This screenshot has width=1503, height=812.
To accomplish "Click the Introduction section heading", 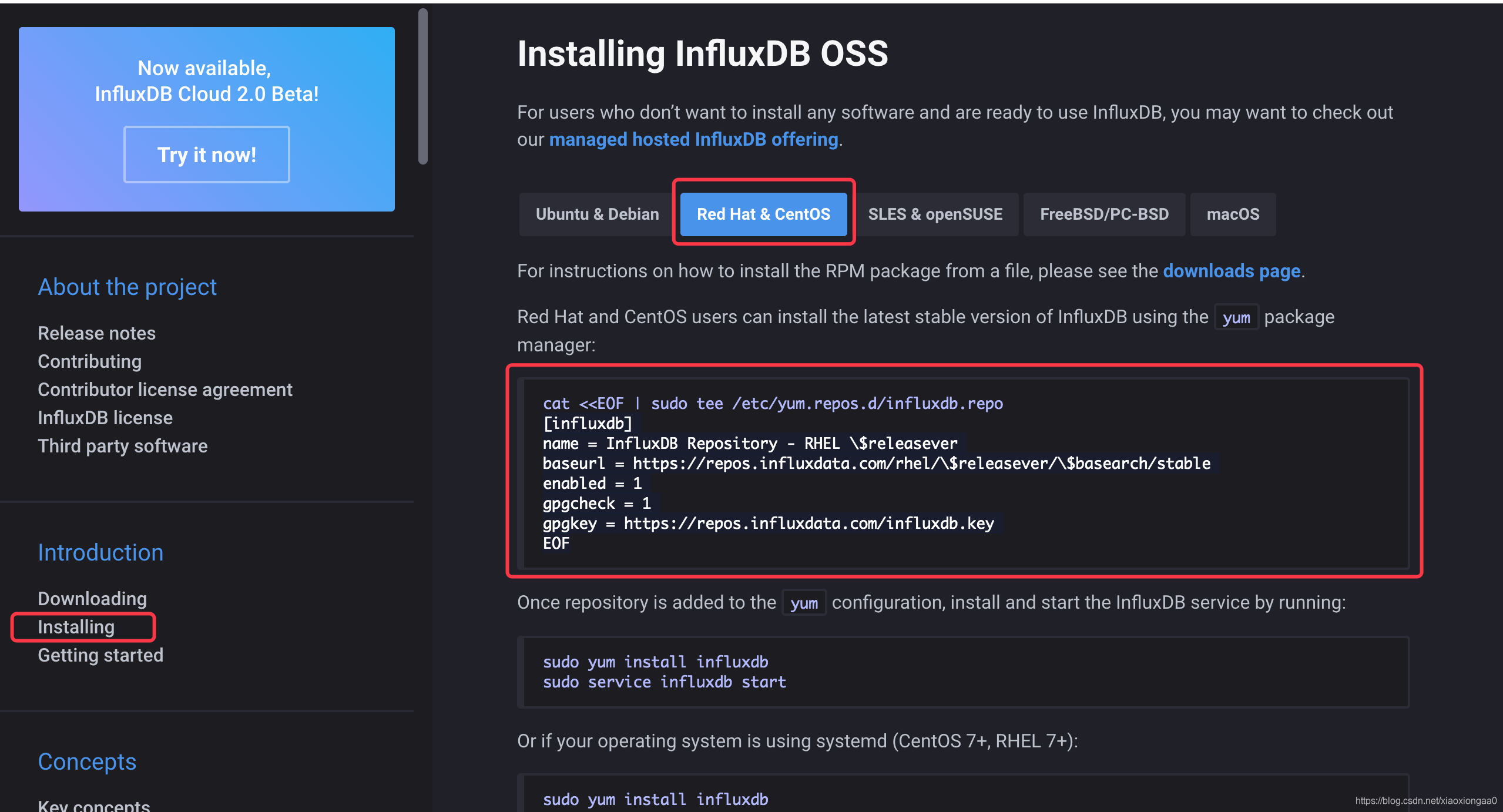I will (x=100, y=552).
